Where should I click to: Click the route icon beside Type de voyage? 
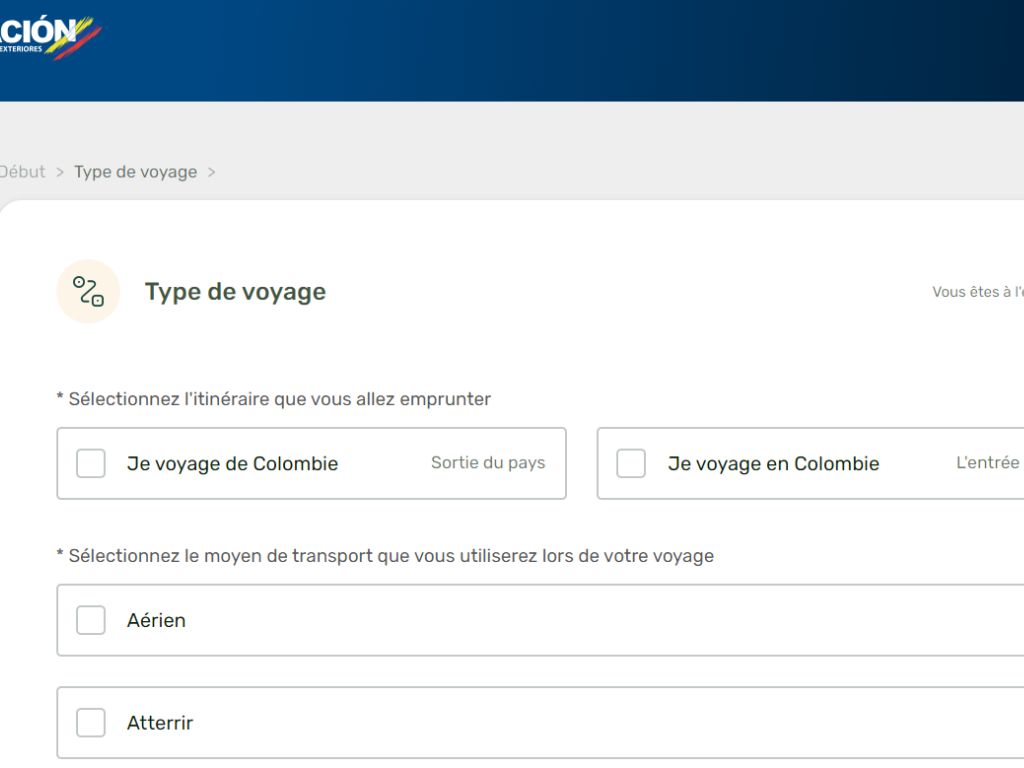(x=88, y=292)
